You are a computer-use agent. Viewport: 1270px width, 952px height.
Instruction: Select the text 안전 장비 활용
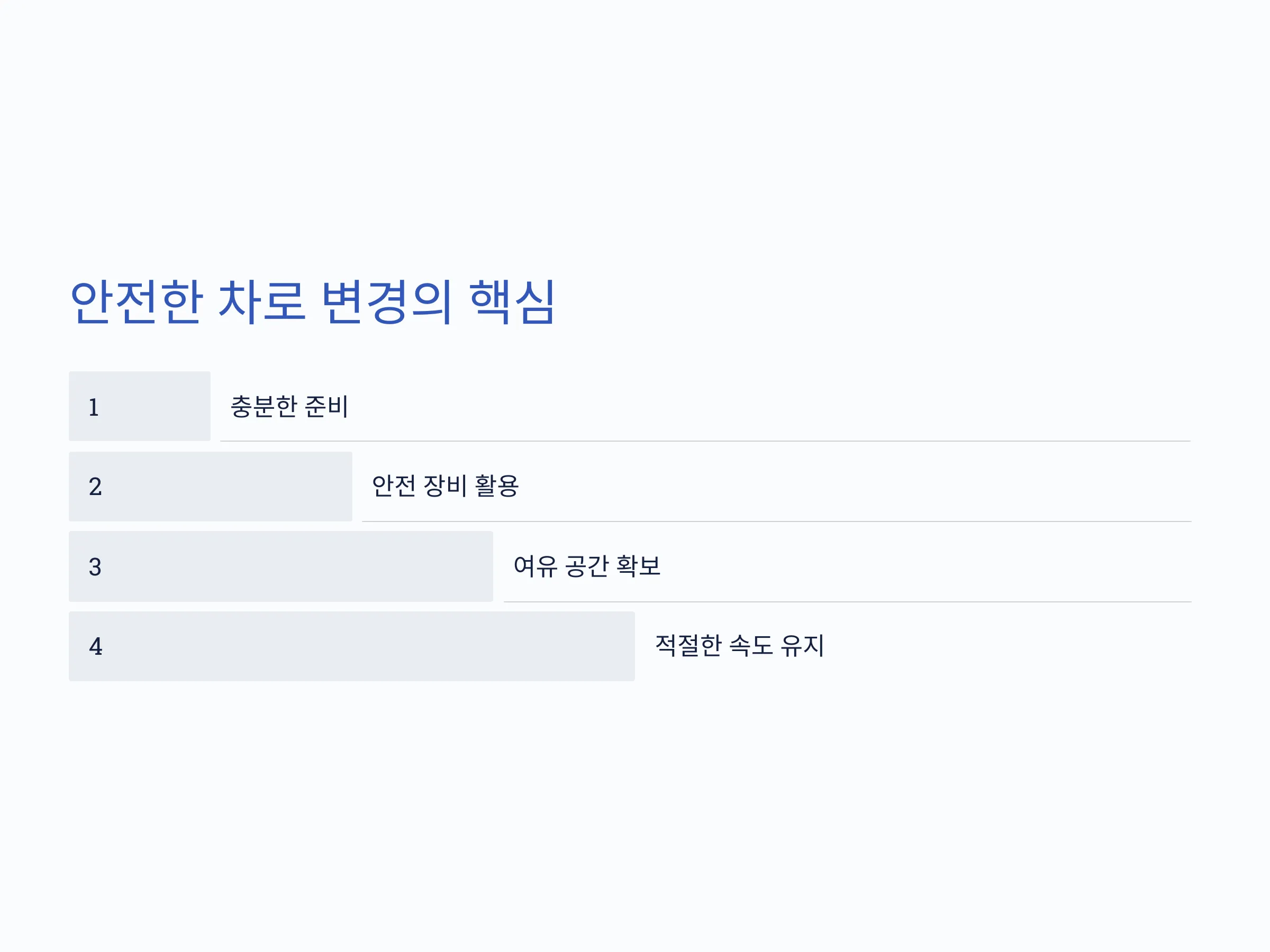coord(445,486)
